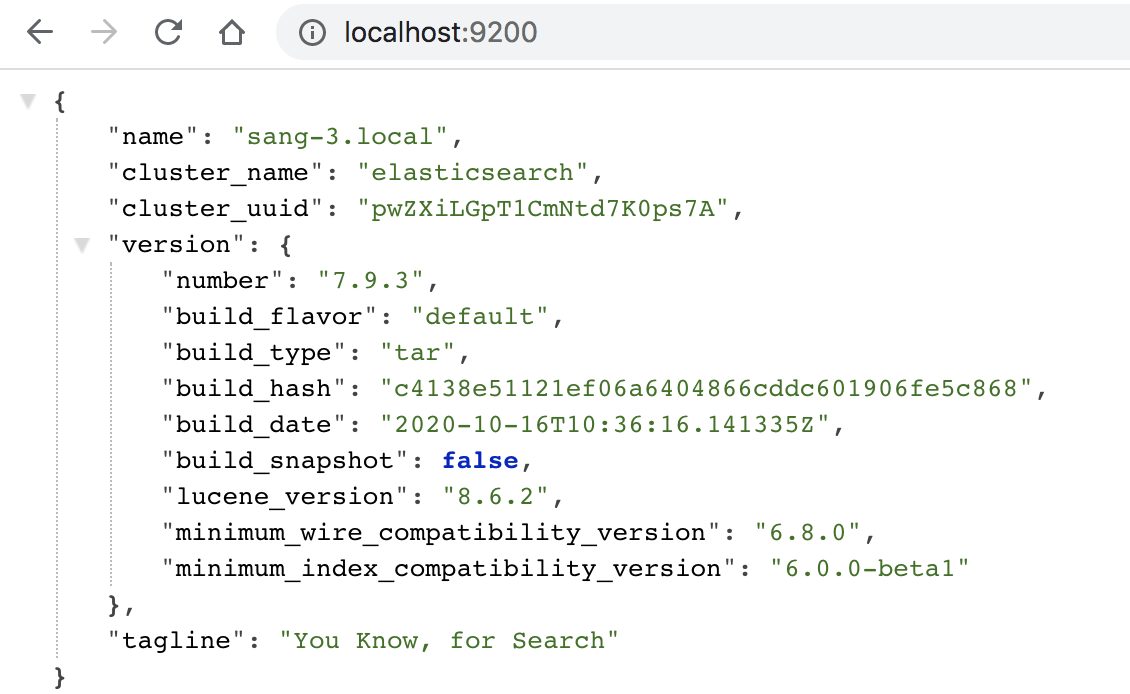1130x694 pixels.
Task: Collapse the "version" object
Action: [x=81, y=243]
